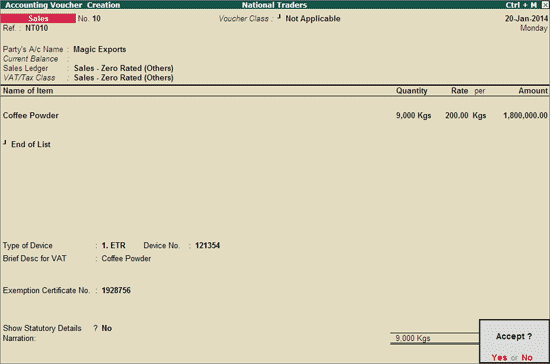Image resolution: width=550 pixels, height=364 pixels.
Task: Open the Voucher Class Not Applicable selector
Action: point(313,19)
